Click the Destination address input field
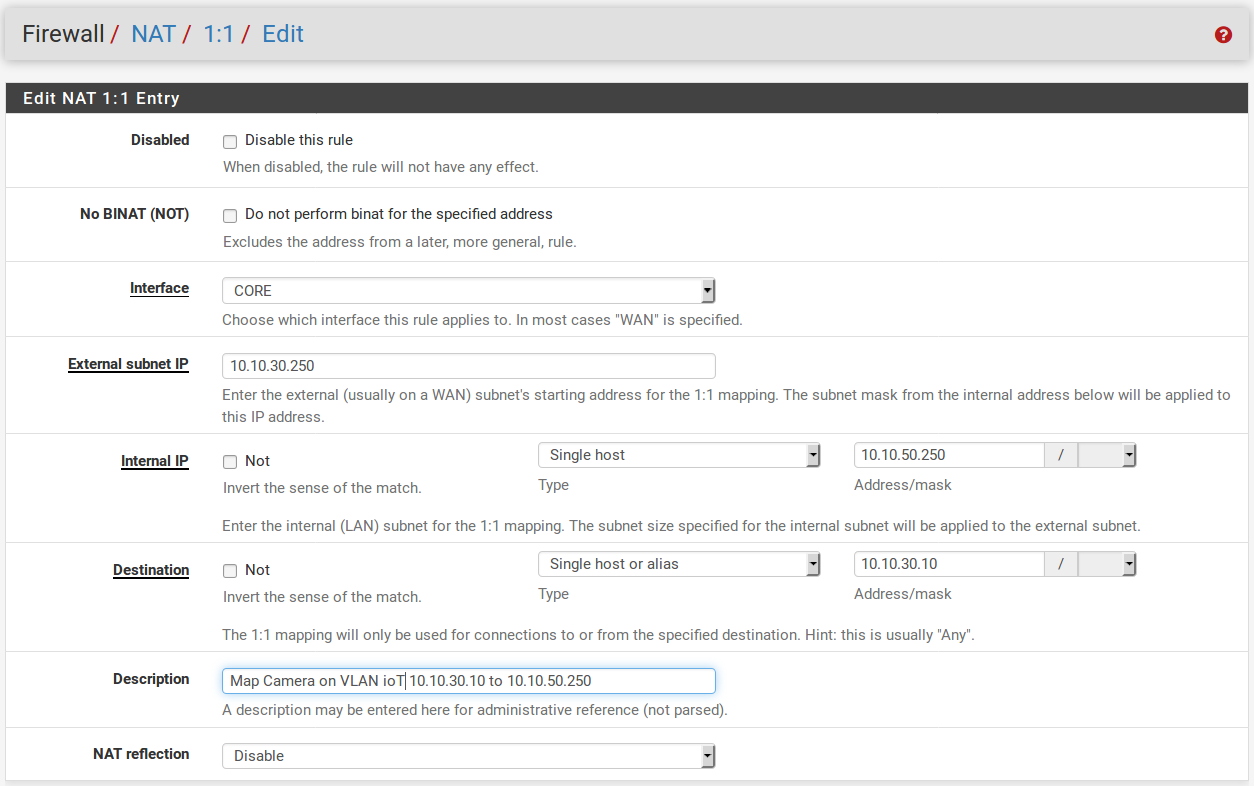Viewport: 1254px width, 786px height. coord(948,565)
